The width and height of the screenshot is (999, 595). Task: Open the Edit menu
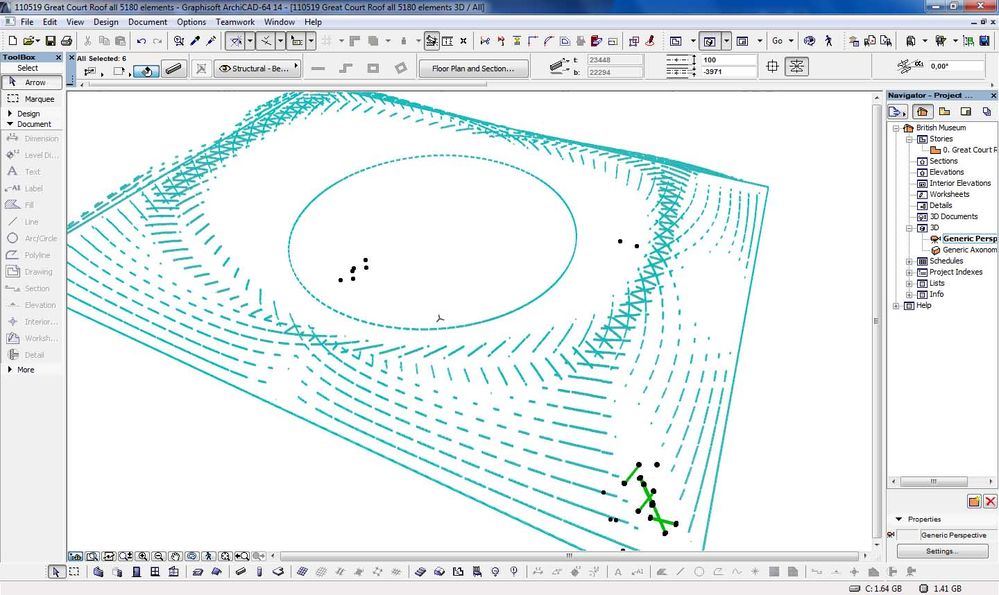pos(50,22)
